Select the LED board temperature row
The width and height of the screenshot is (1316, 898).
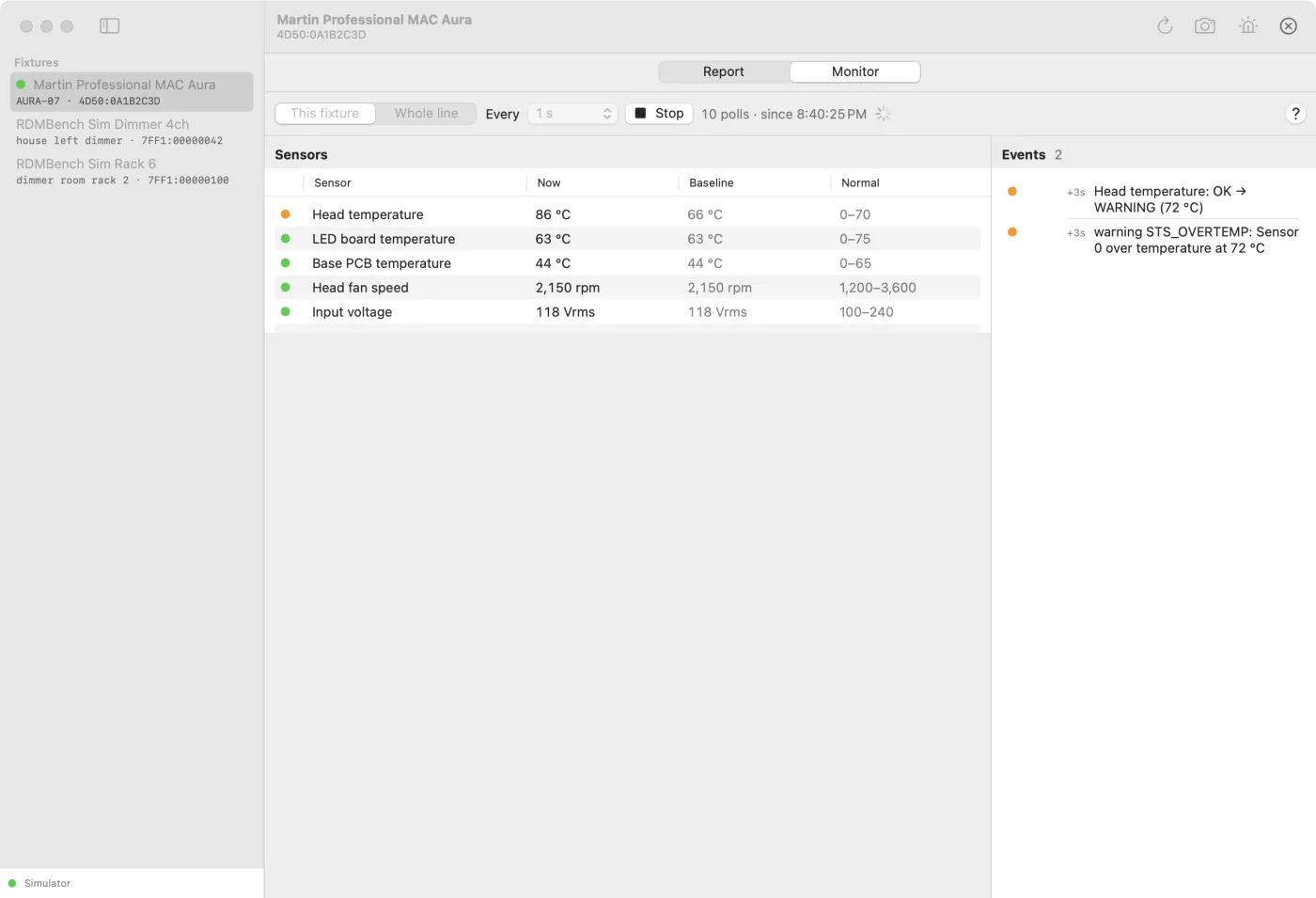tap(628, 239)
